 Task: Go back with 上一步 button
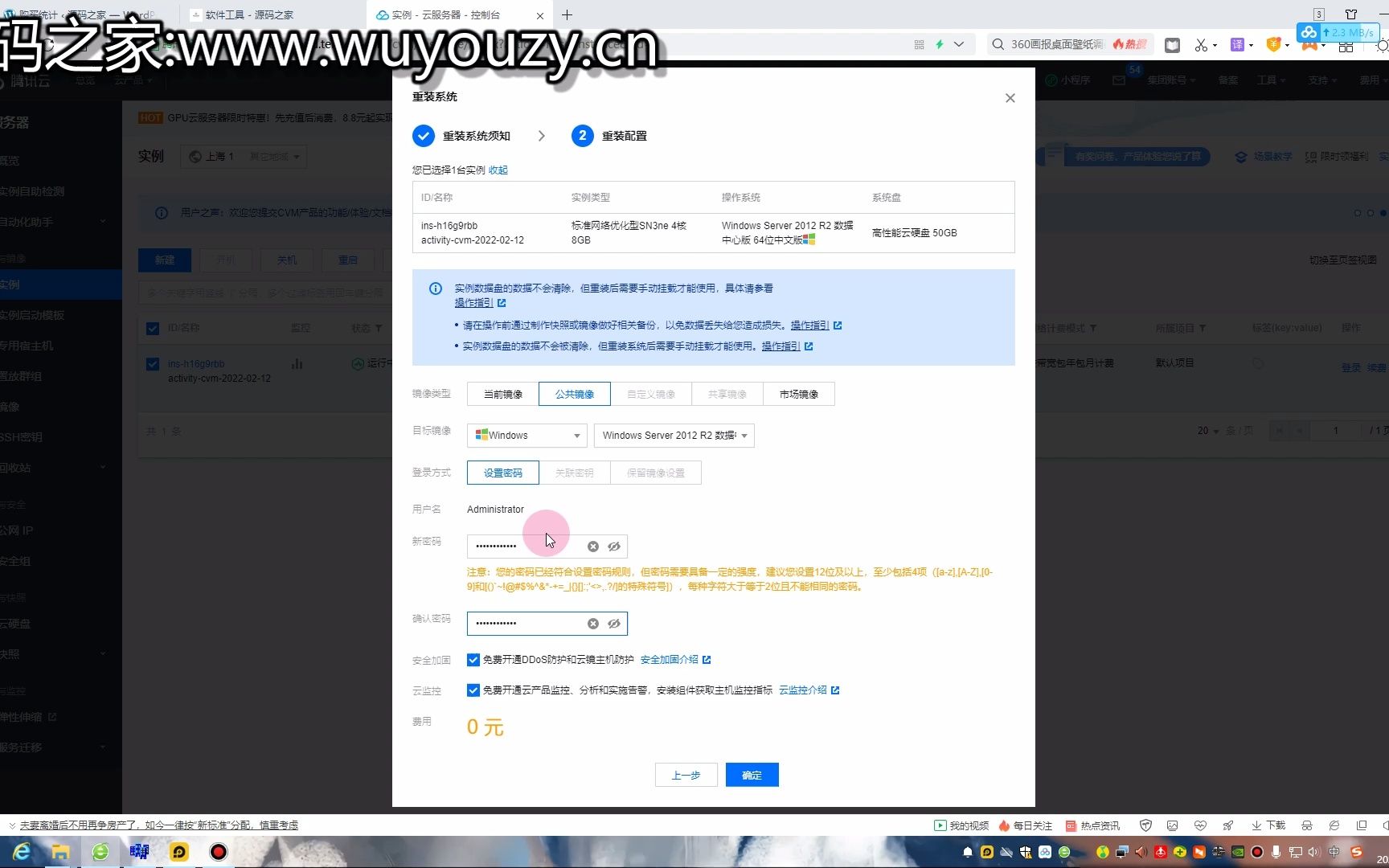pos(686,775)
